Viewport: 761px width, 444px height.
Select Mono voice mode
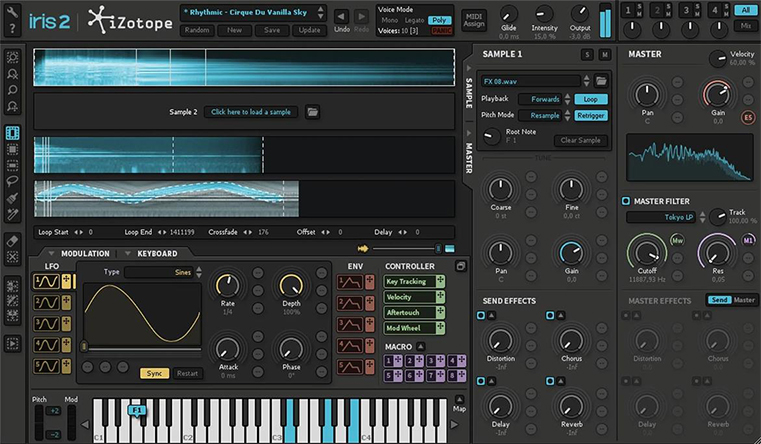pos(390,20)
